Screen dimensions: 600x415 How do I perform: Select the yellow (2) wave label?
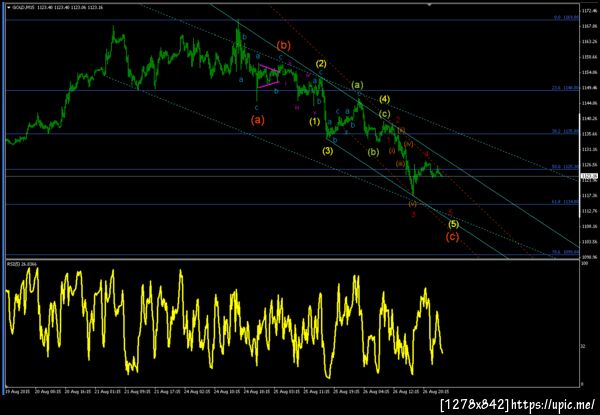321,63
